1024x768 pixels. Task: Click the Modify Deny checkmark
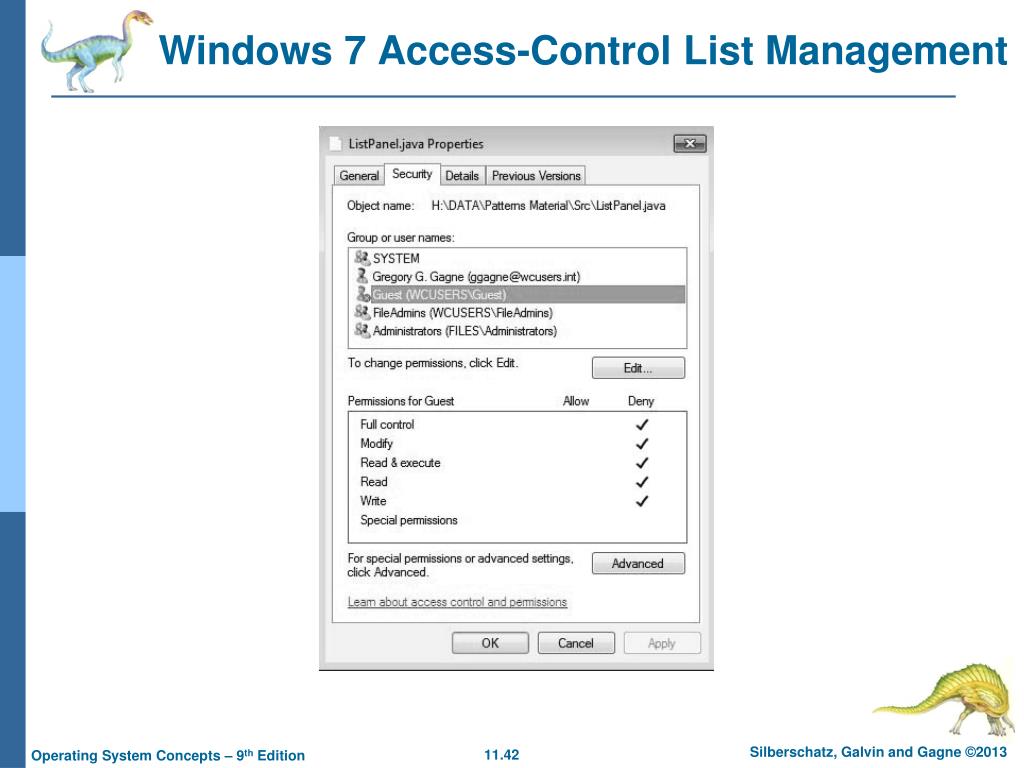pyautogui.click(x=642, y=443)
